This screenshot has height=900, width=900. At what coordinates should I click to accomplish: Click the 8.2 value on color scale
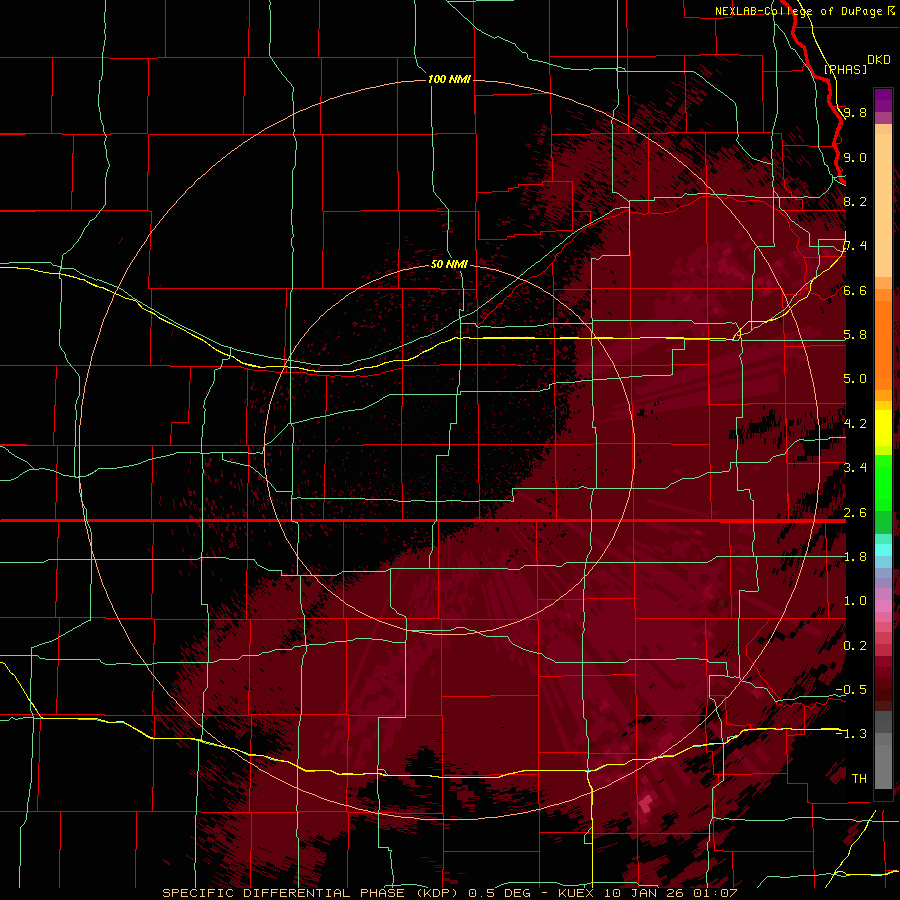coord(855,201)
